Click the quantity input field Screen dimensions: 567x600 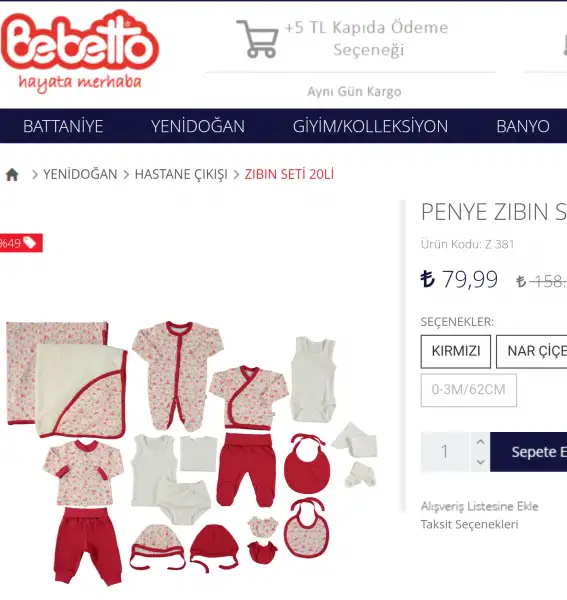pyautogui.click(x=445, y=452)
